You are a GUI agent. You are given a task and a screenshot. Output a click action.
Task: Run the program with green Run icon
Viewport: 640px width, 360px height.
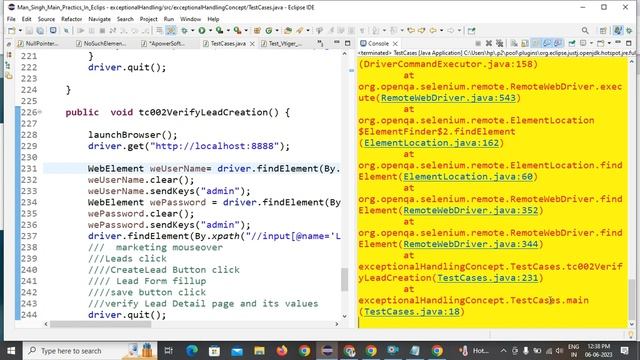(x=202, y=31)
